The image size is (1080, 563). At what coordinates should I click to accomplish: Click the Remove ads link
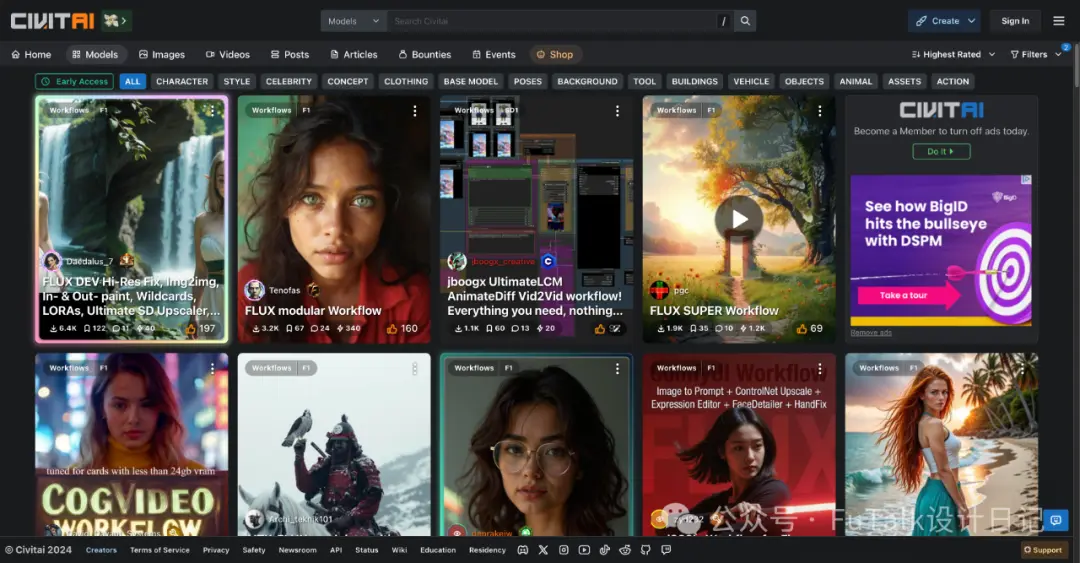[871, 333]
